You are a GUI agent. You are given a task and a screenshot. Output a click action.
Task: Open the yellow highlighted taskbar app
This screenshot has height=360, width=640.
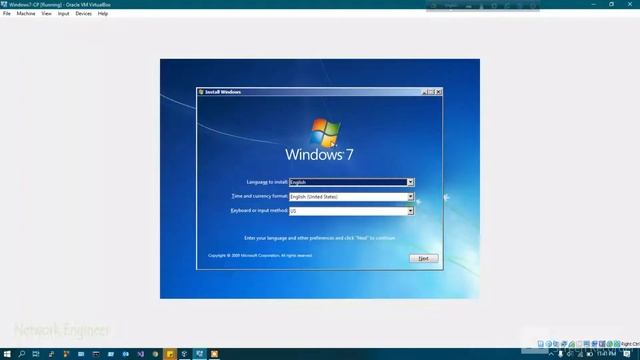coord(170,354)
